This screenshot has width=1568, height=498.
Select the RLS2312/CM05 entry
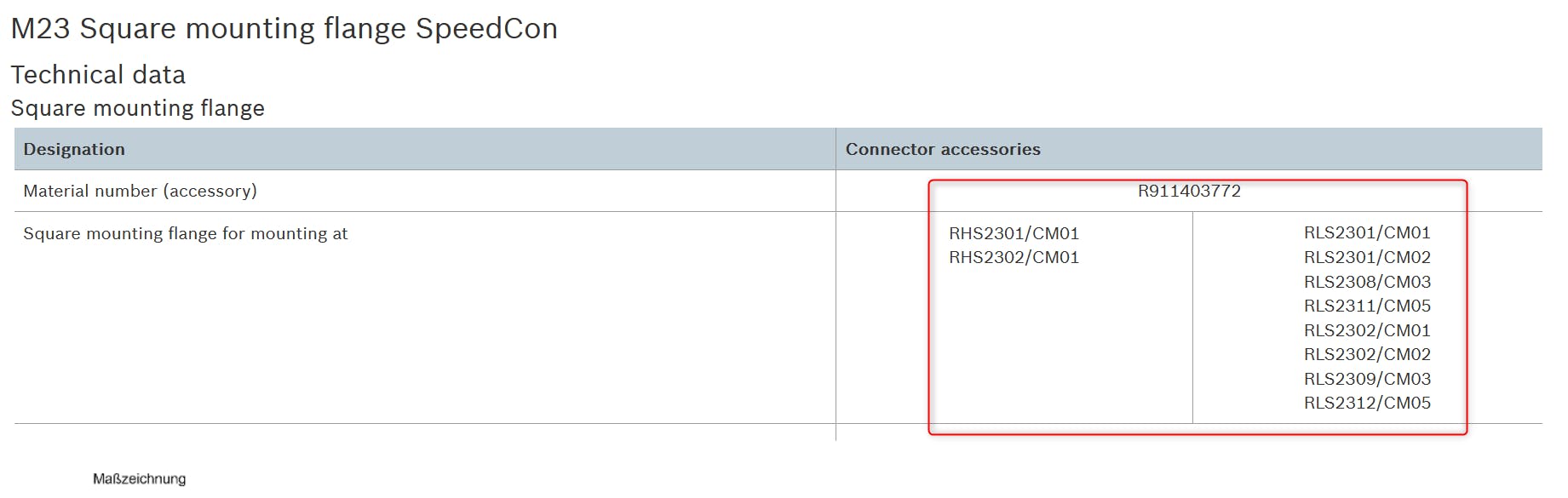click(1367, 403)
